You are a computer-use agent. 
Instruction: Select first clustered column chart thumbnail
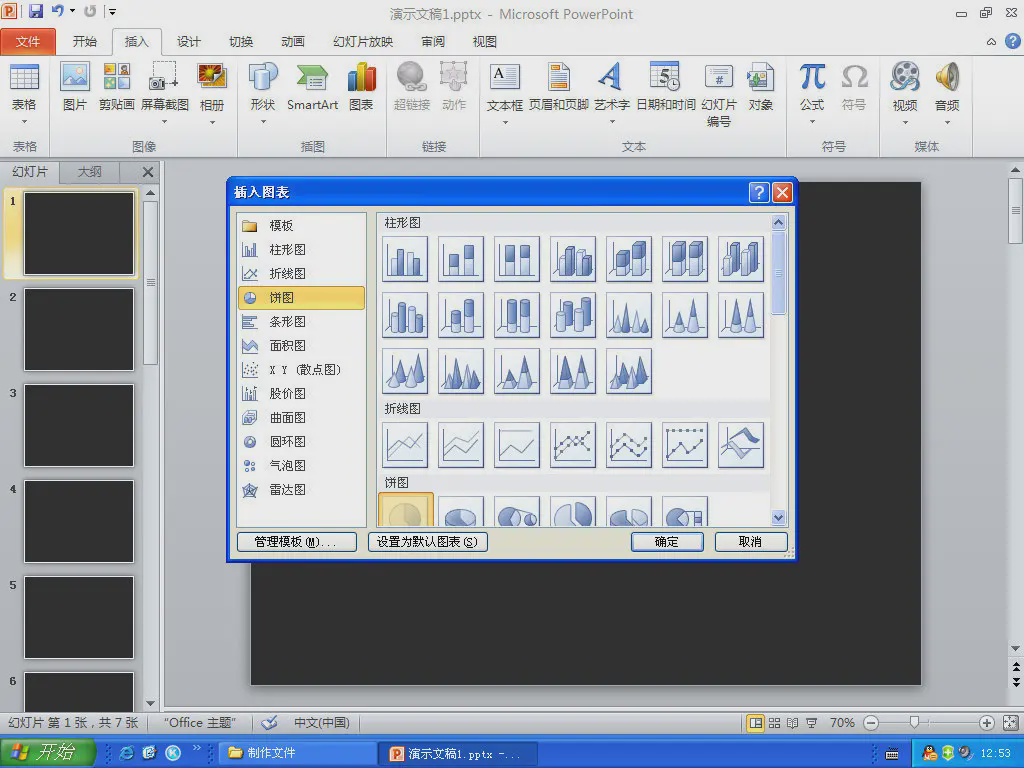(x=405, y=259)
